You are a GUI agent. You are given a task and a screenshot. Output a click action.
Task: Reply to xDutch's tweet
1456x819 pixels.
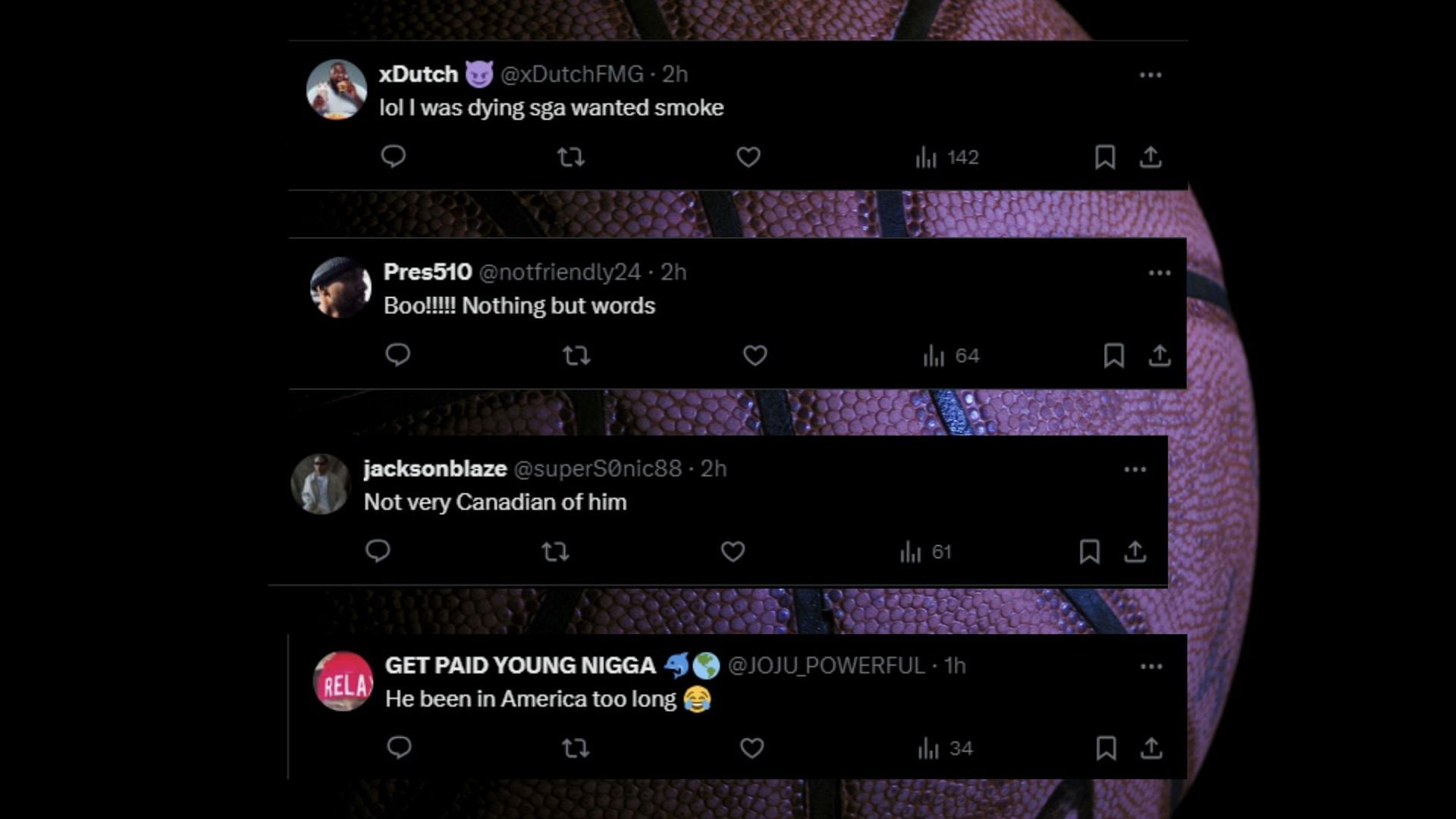pyautogui.click(x=393, y=156)
